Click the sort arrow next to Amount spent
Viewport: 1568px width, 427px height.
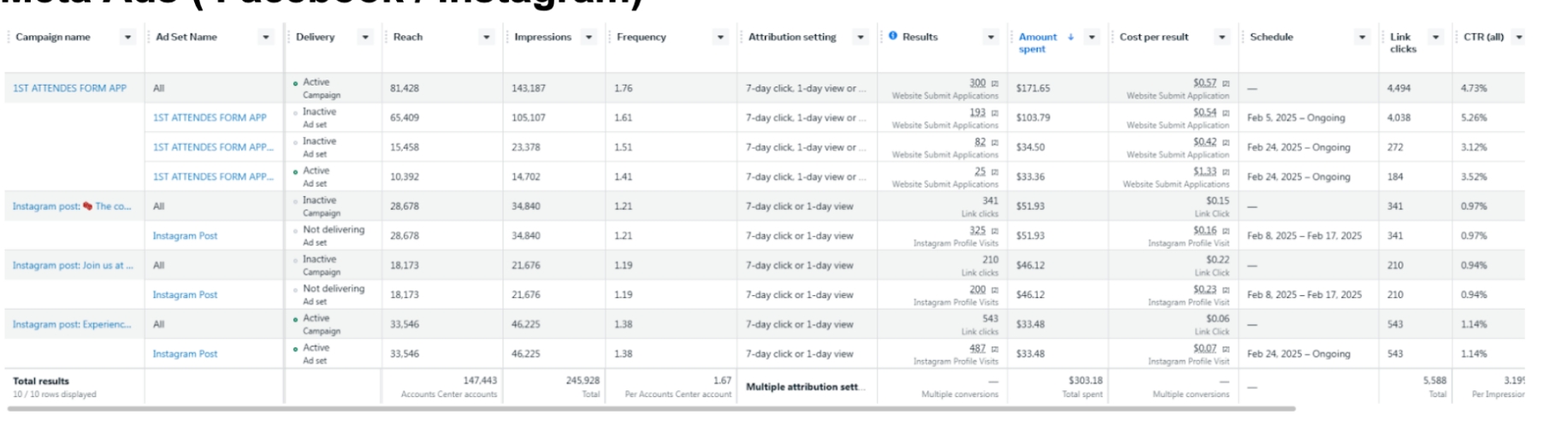pyautogui.click(x=1070, y=37)
